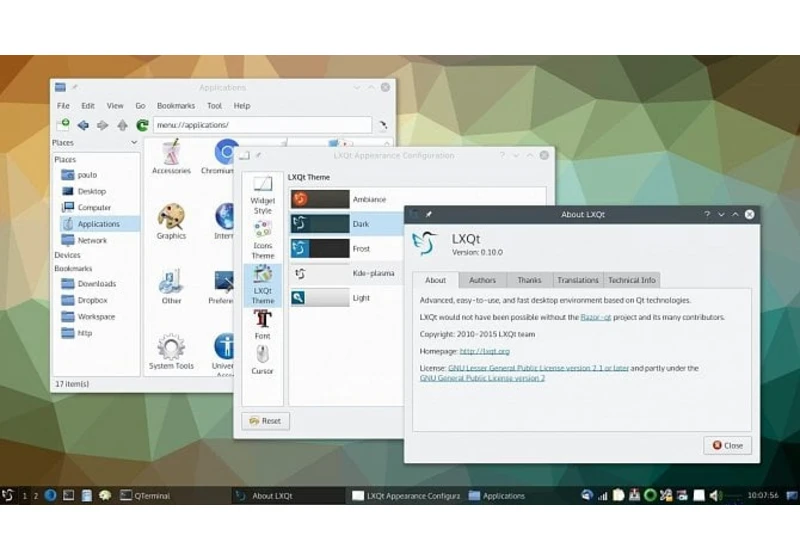Go forward in the Applications file manager
This screenshot has width=800, height=560.
coord(103,125)
